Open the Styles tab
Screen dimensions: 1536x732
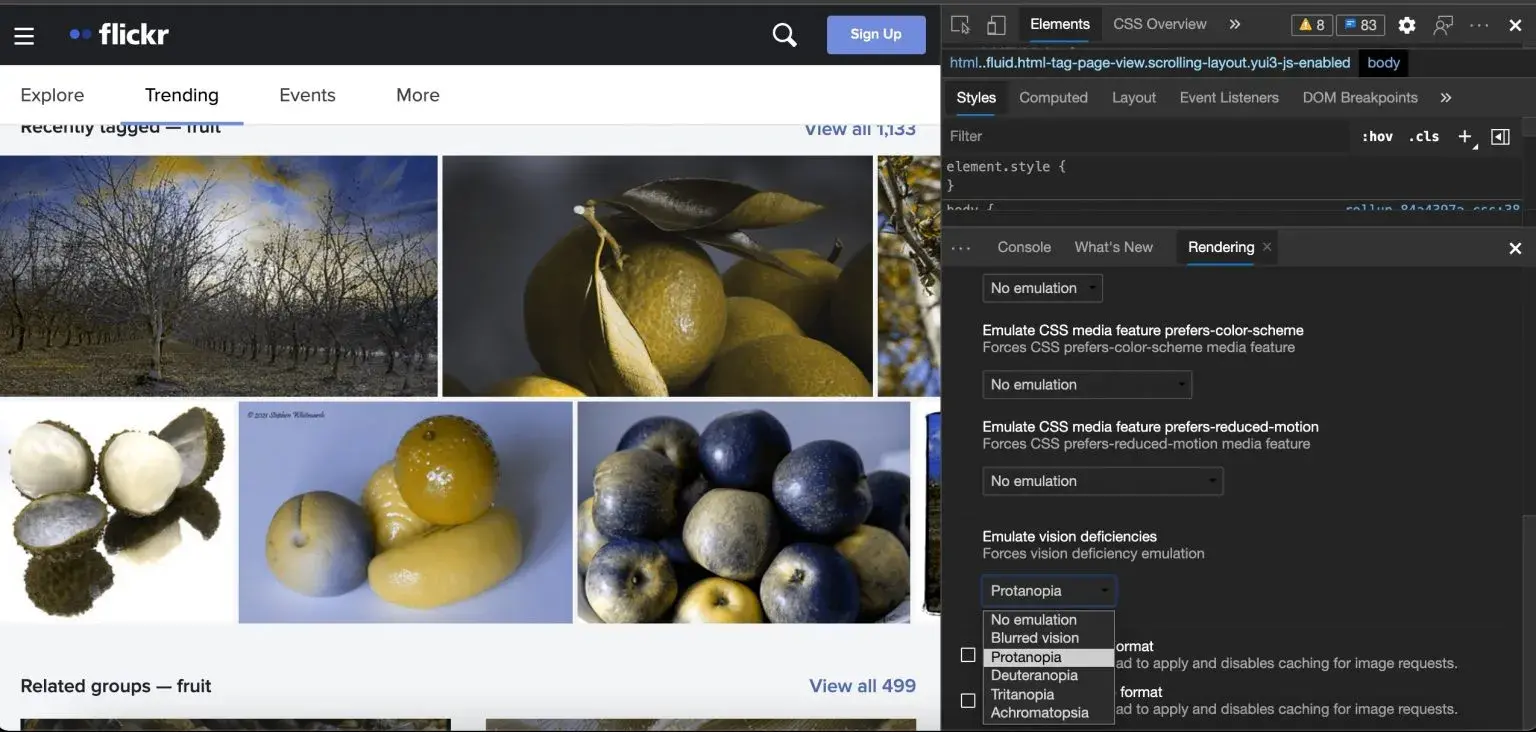[x=976, y=98]
